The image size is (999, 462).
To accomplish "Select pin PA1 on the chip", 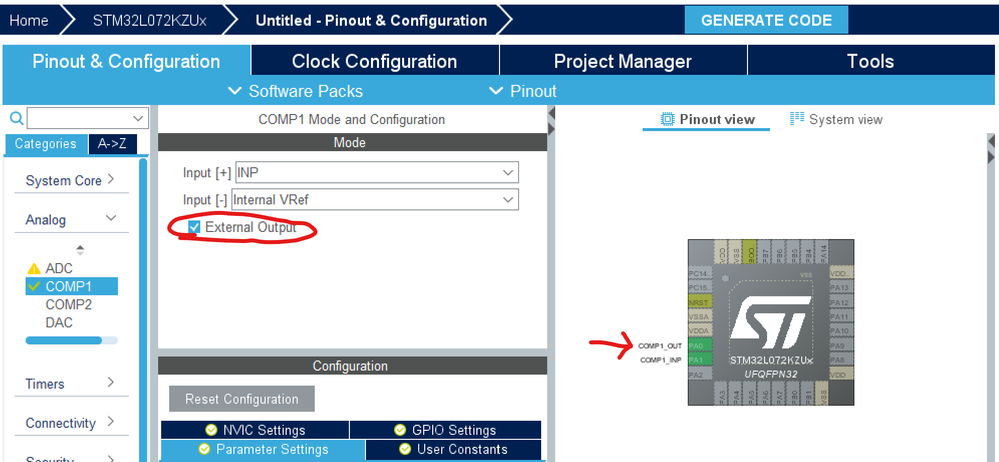I will pos(700,360).
